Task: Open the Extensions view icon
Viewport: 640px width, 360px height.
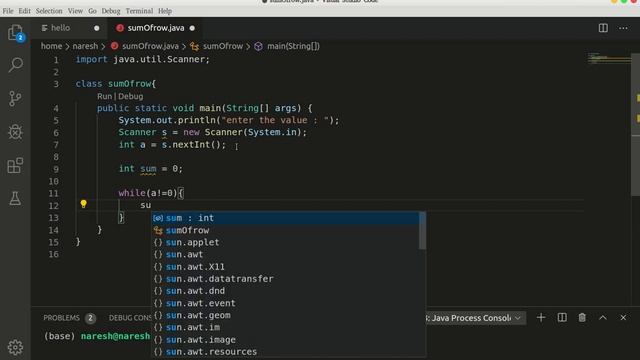Action: pos(15,165)
